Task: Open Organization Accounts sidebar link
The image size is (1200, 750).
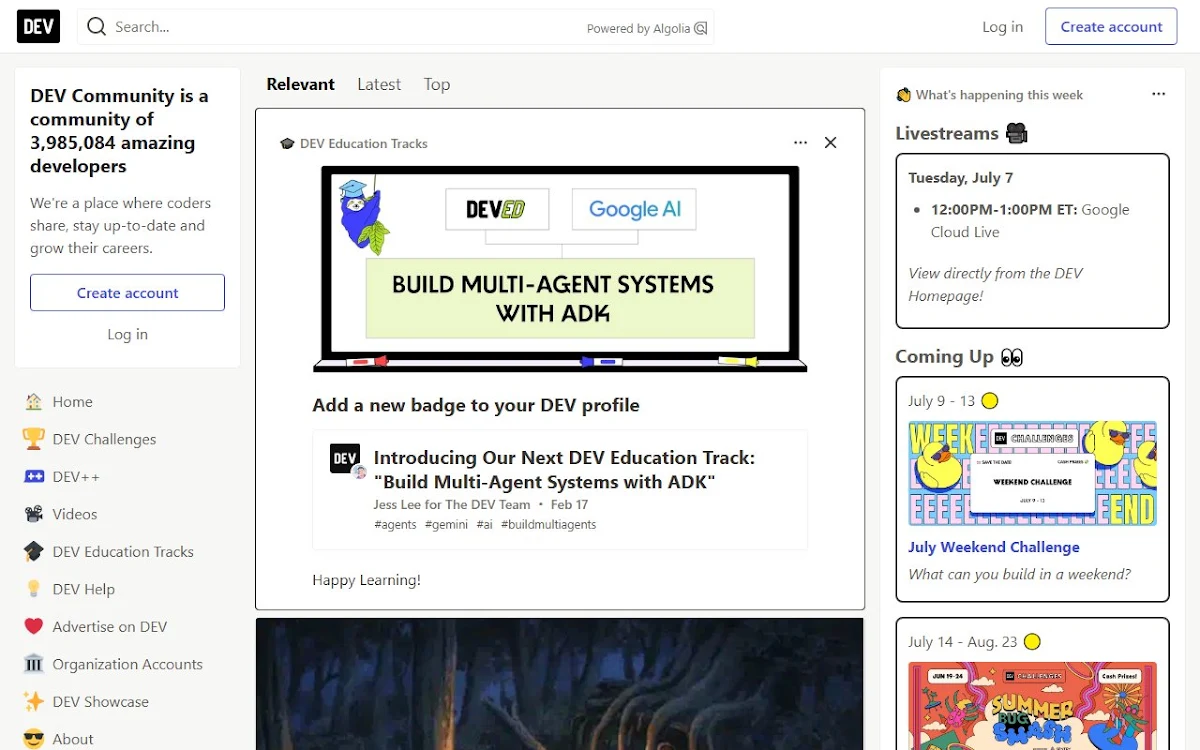Action: (128, 664)
